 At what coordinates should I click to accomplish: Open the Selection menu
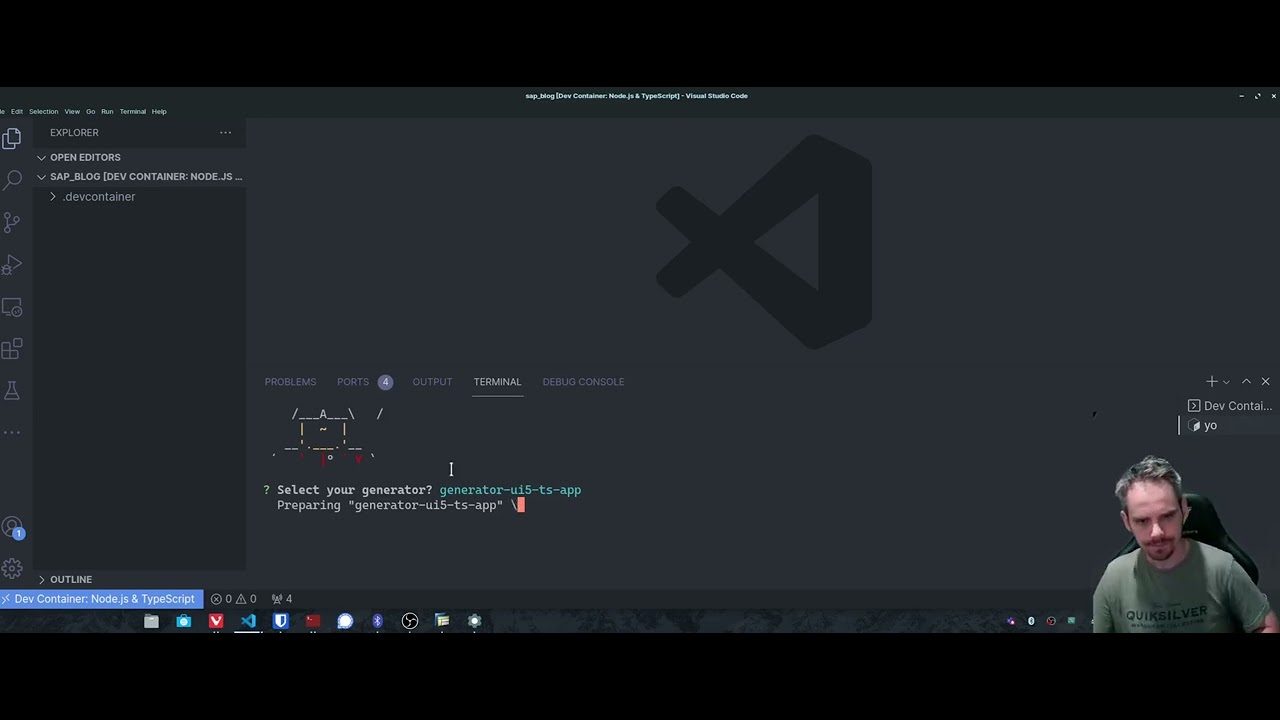pyautogui.click(x=43, y=111)
